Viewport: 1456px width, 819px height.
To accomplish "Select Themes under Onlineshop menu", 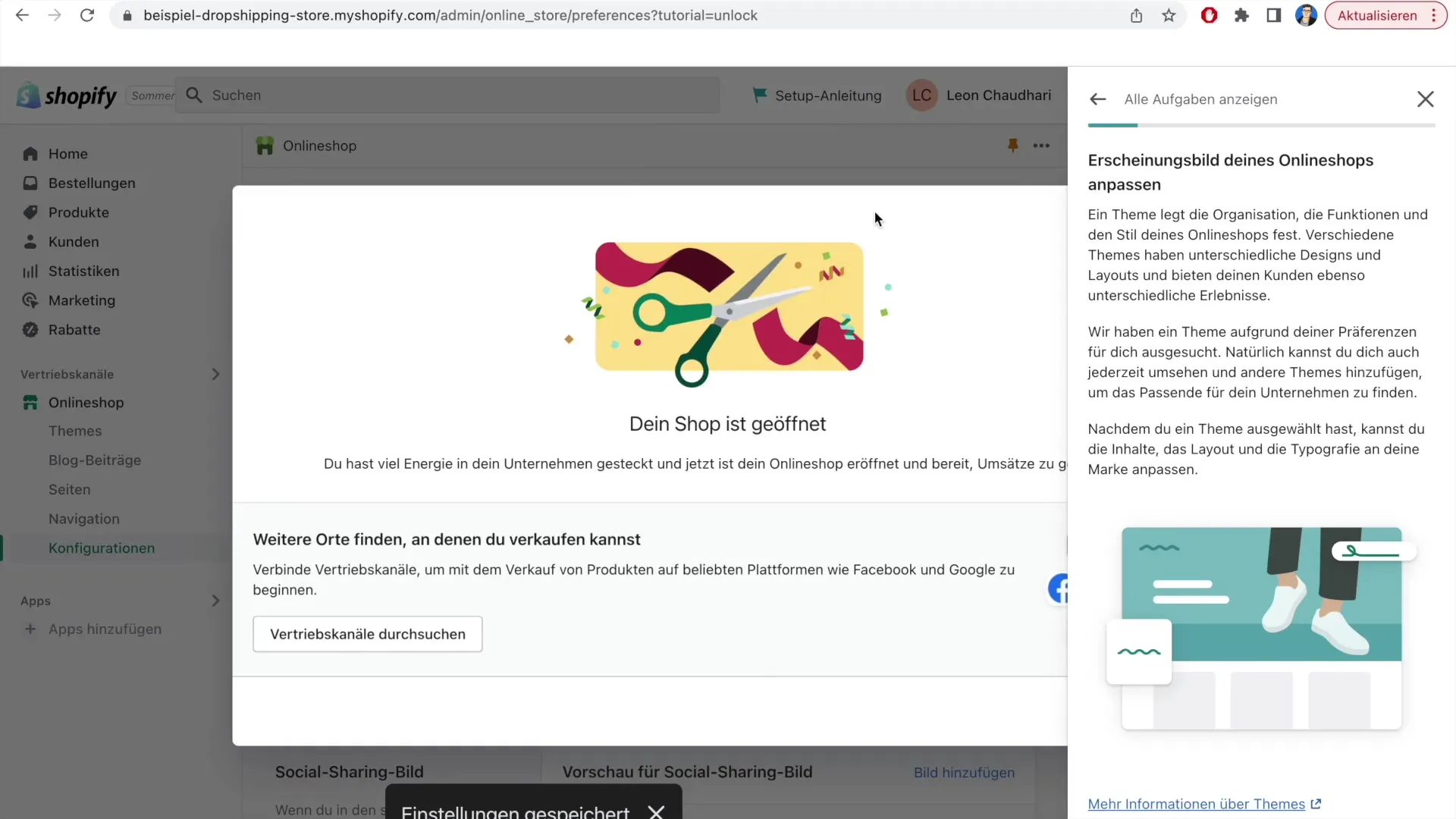I will 75,430.
